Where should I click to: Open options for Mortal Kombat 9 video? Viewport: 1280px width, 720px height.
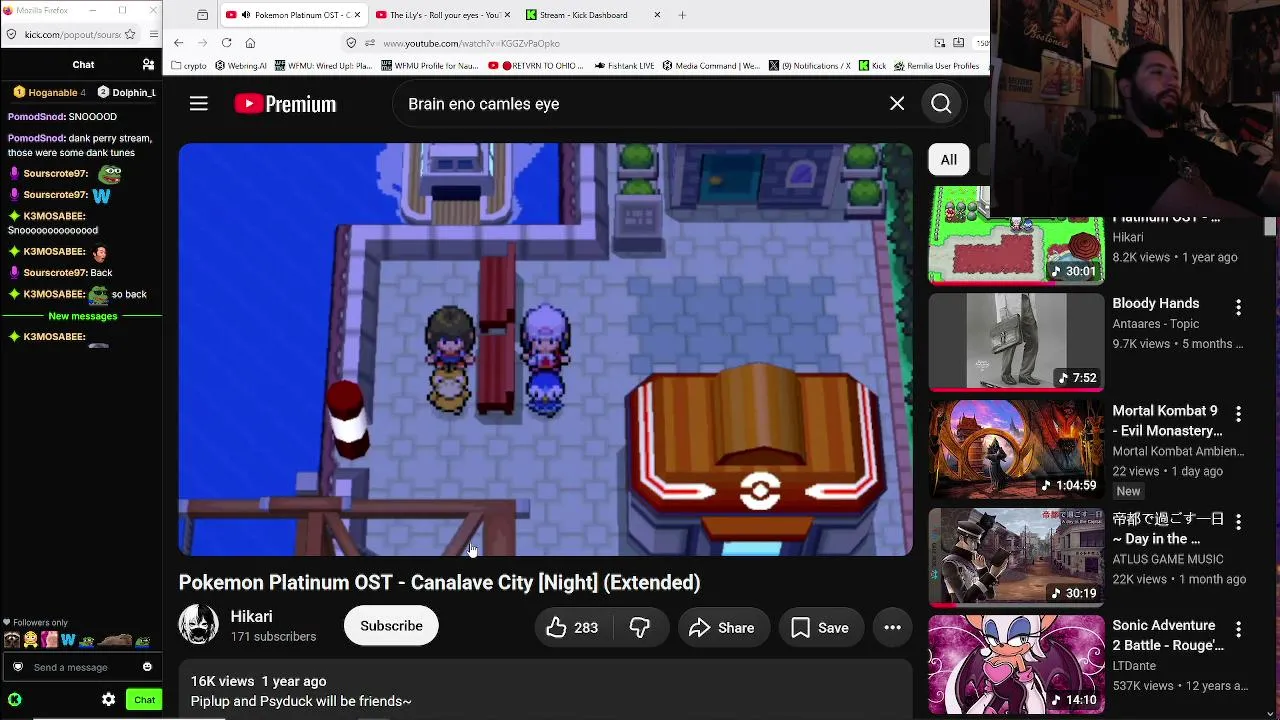tap(1238, 414)
